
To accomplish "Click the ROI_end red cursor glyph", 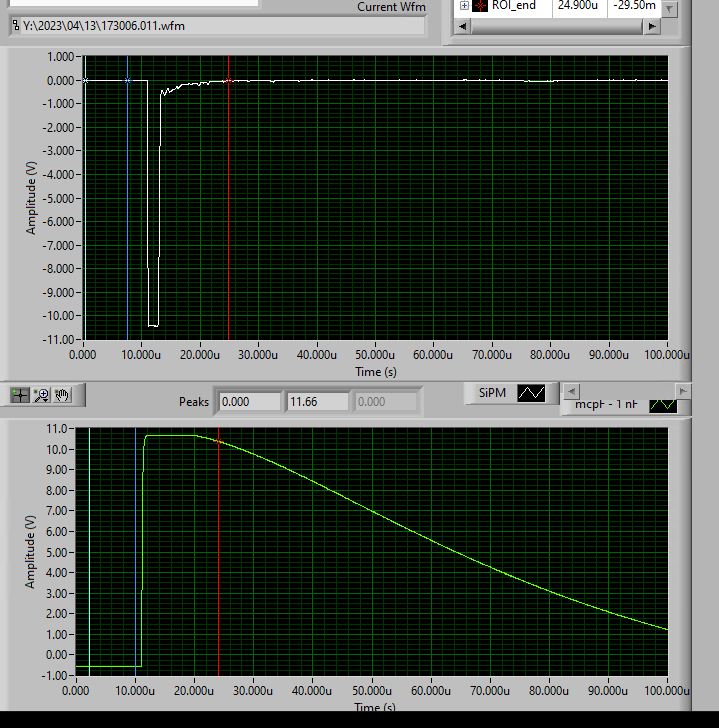I will click(x=480, y=6).
